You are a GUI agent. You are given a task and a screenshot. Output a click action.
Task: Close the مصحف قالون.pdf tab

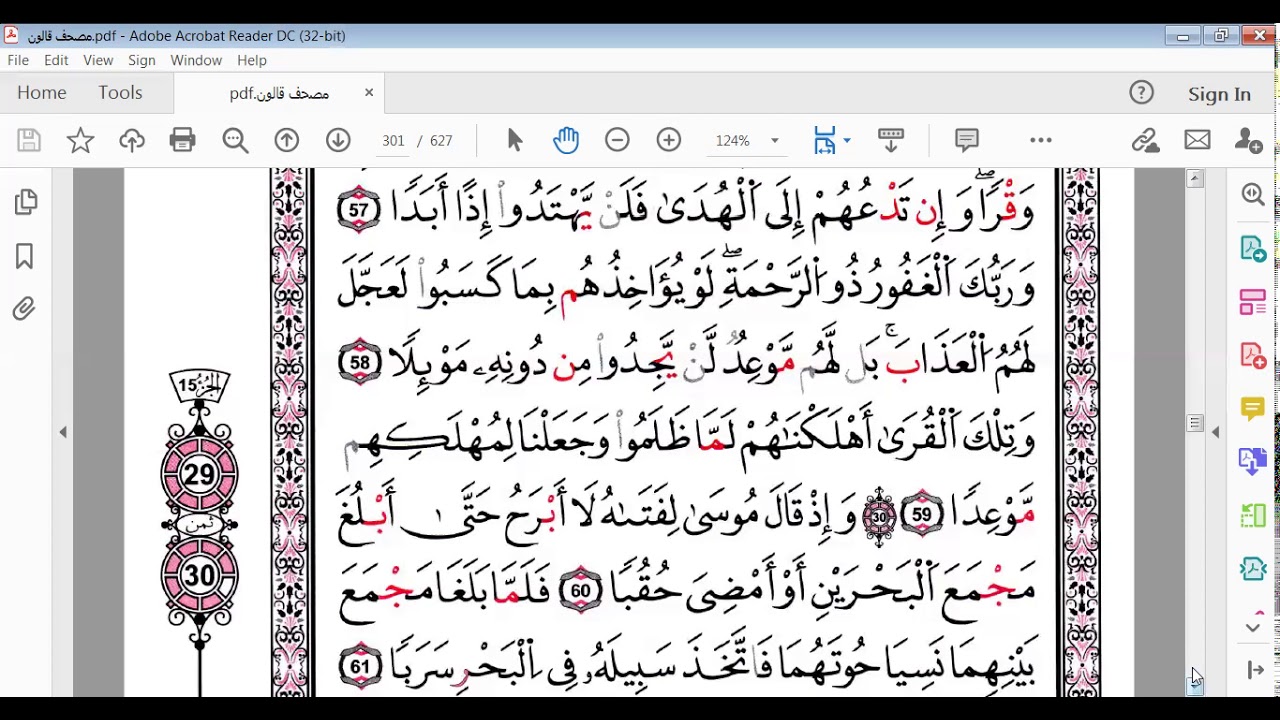[x=369, y=93]
